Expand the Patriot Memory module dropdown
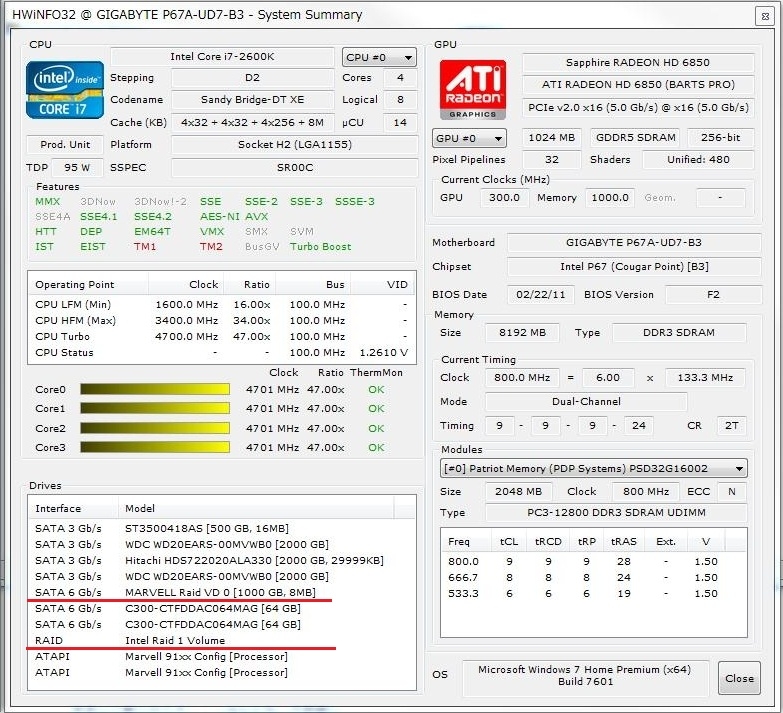783x713 pixels. pyautogui.click(x=594, y=468)
